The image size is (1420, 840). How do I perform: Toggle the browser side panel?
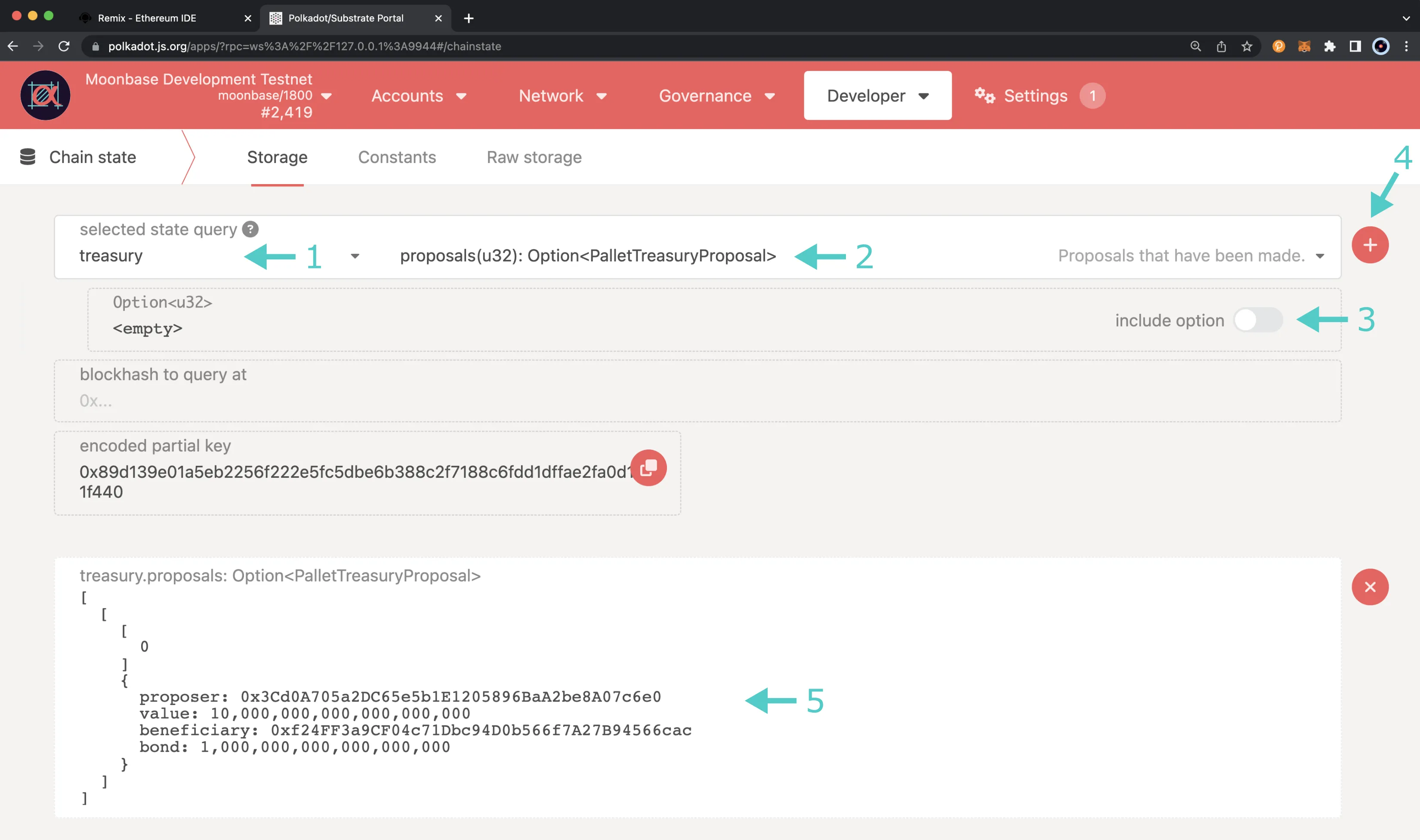coord(1355,46)
